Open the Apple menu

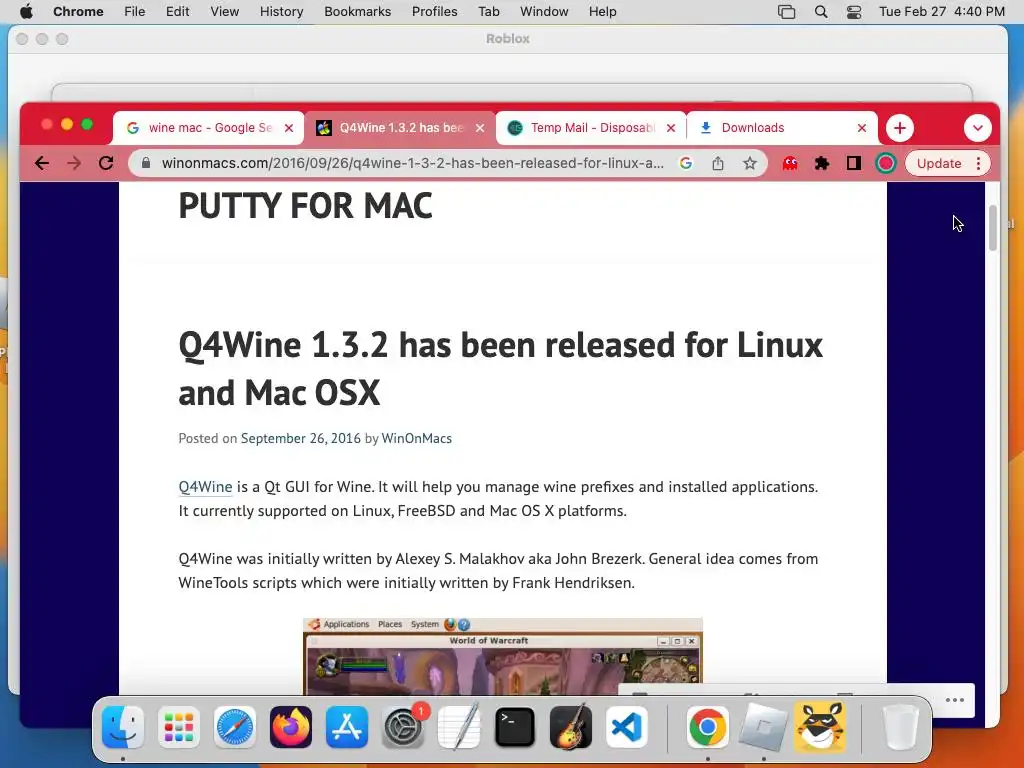tap(26, 12)
